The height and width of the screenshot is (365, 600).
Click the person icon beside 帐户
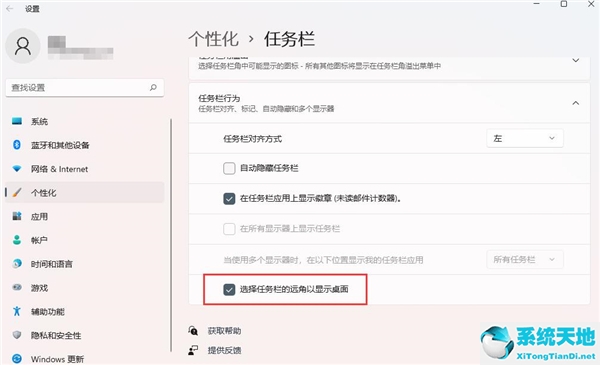point(17,240)
